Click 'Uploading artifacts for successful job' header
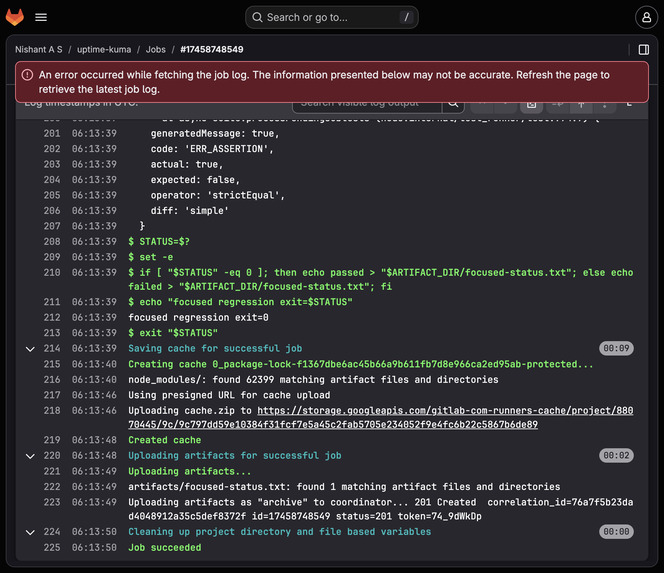Screen dimensions: 664x573 point(235,456)
